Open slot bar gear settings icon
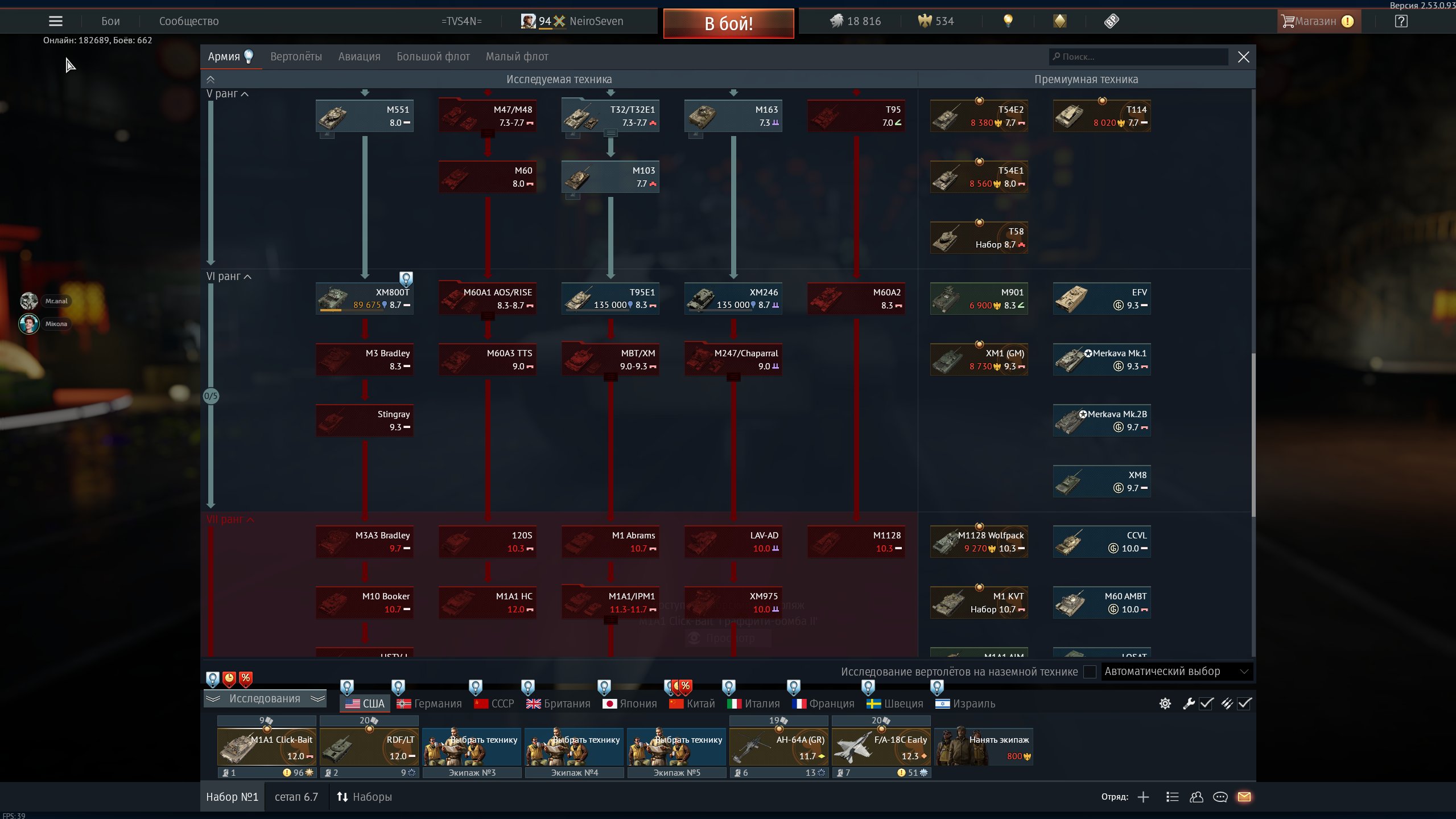The height and width of the screenshot is (819, 1456). (x=1165, y=703)
